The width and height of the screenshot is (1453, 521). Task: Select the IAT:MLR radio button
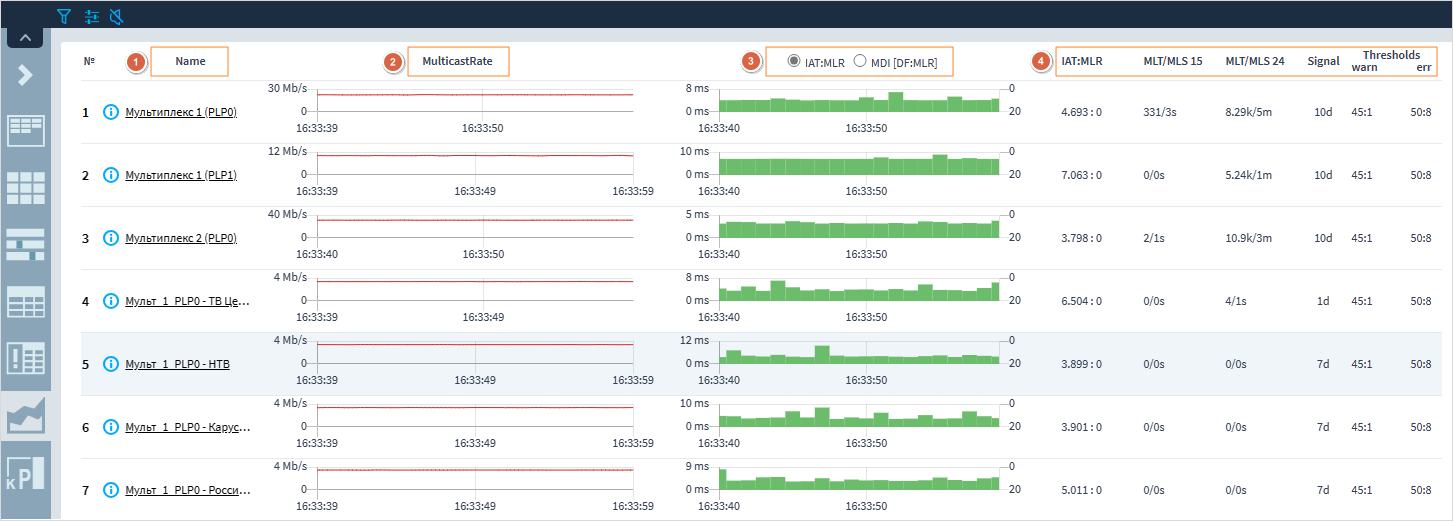794,62
